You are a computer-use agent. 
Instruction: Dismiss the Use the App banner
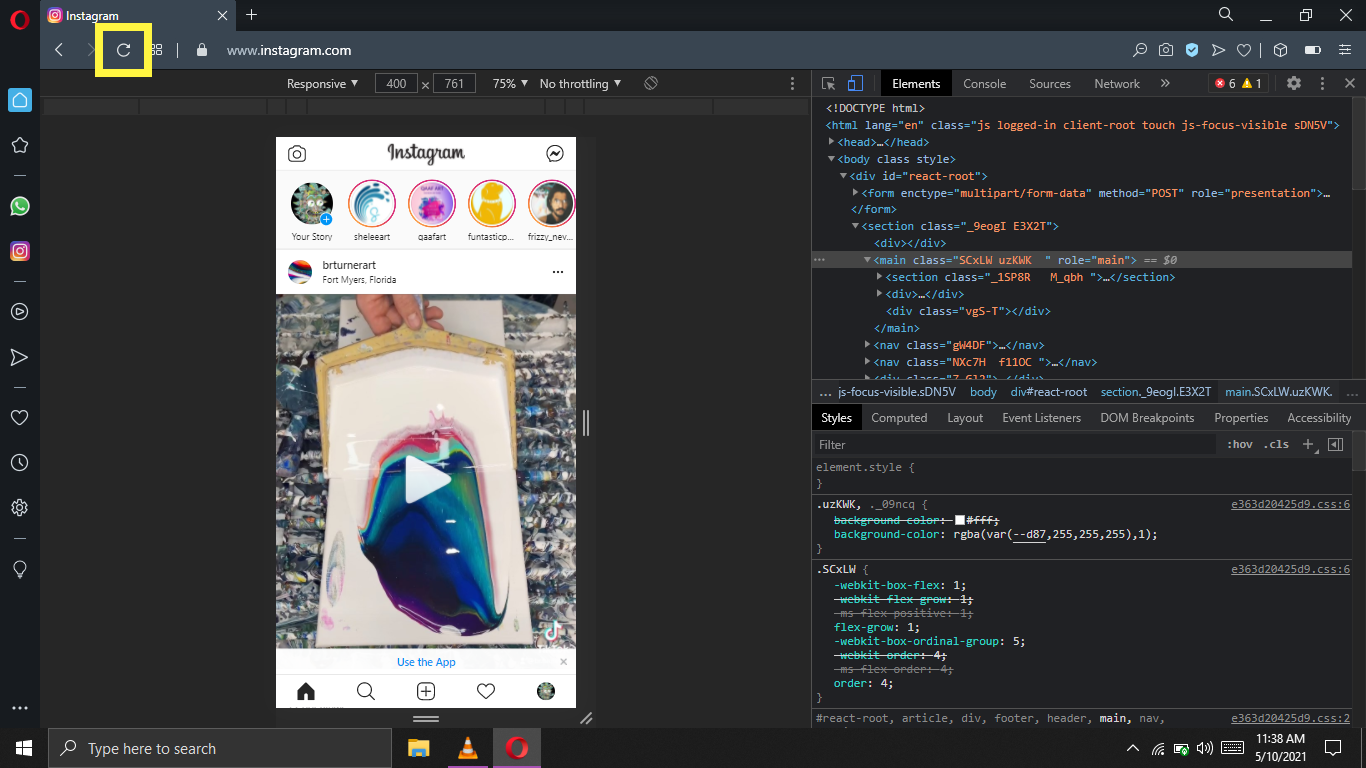(x=563, y=662)
